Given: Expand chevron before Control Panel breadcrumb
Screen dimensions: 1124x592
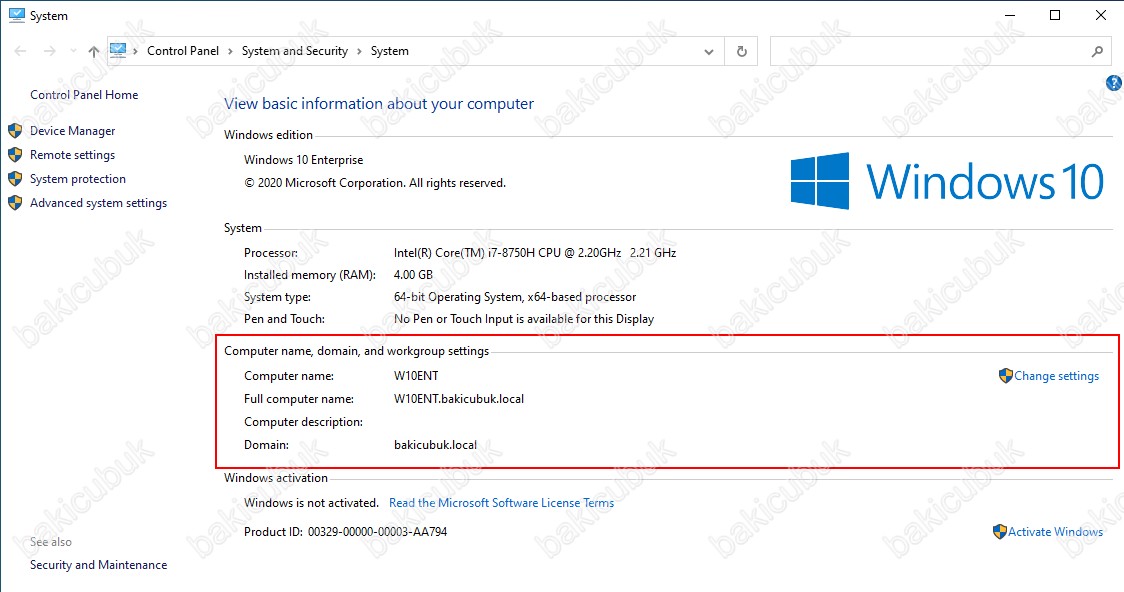Looking at the screenshot, I should pos(135,52).
